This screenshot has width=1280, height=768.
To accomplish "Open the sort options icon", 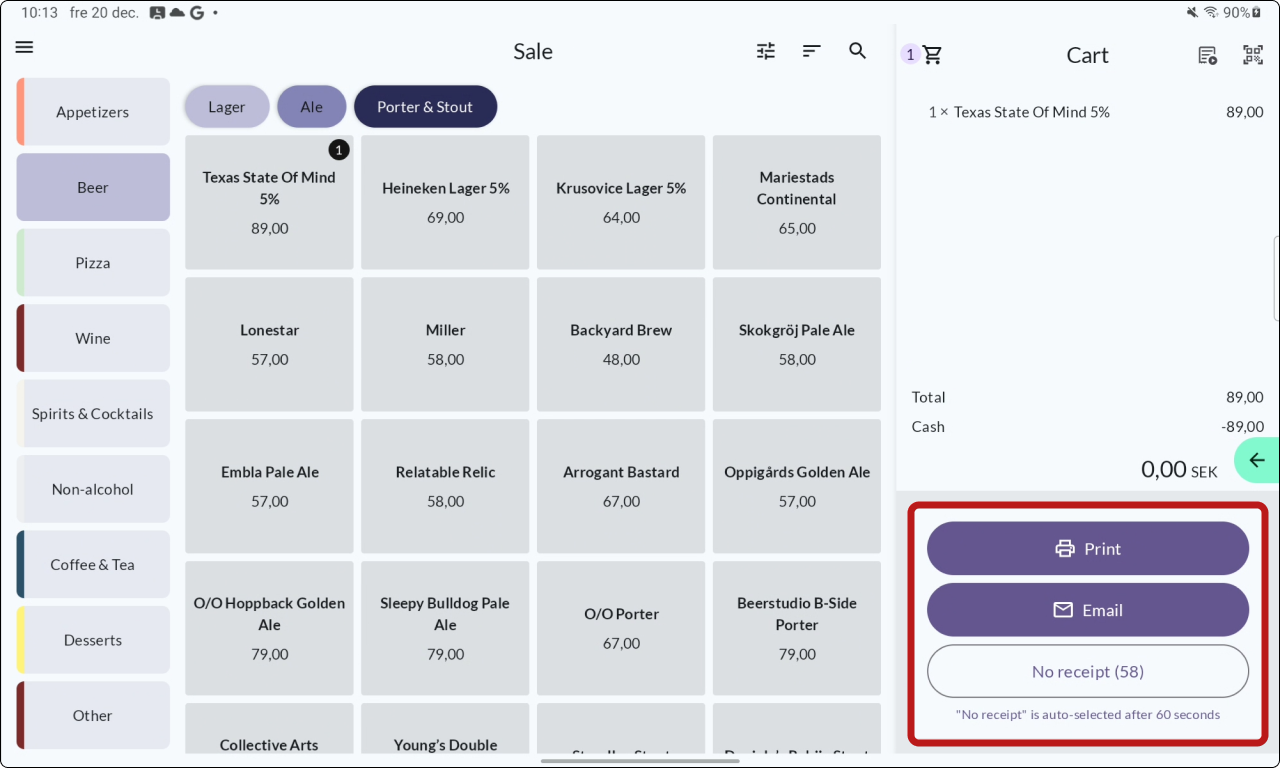I will click(x=812, y=51).
